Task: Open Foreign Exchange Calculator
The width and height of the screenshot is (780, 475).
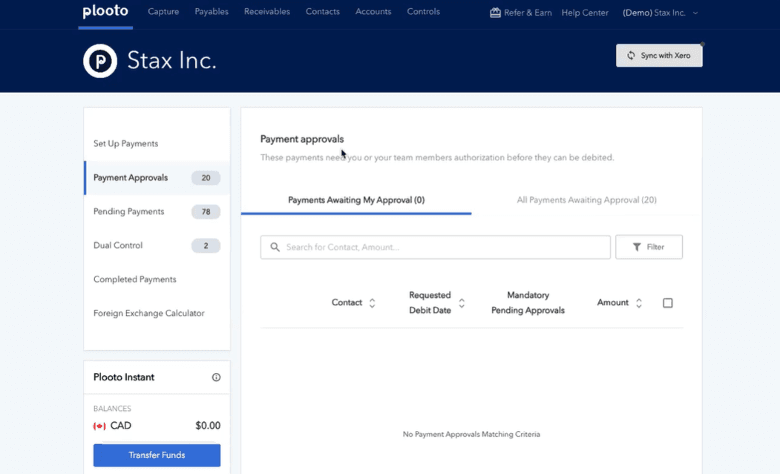Action: (149, 313)
